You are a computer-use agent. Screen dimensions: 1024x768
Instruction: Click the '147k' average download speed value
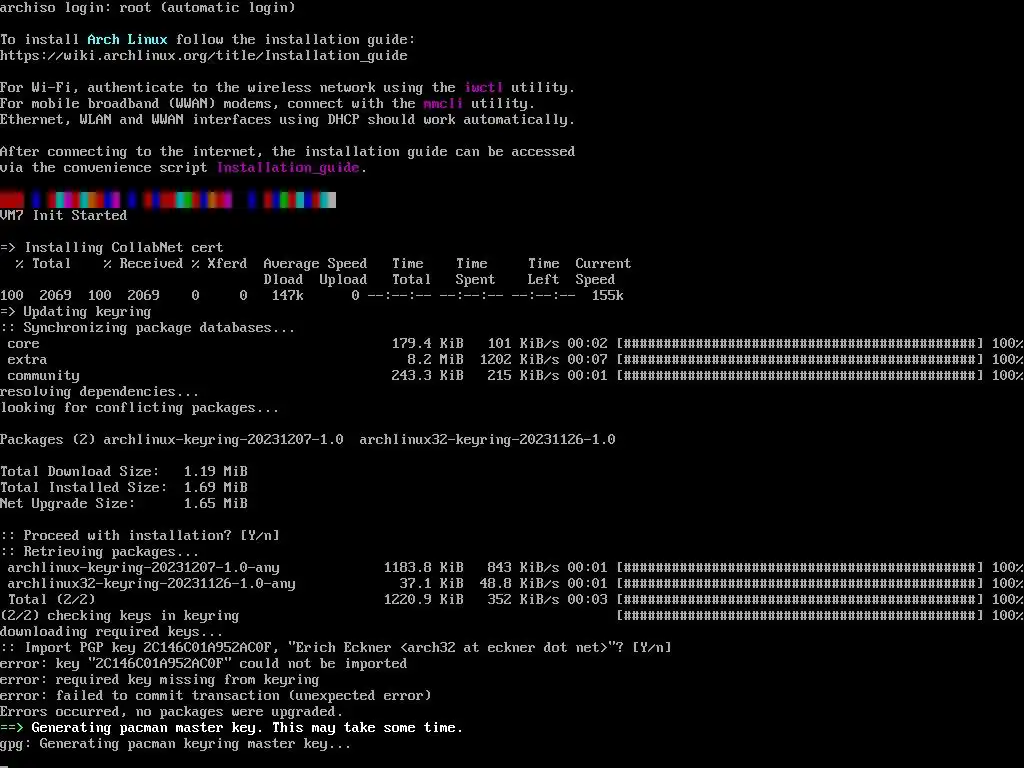coord(287,295)
